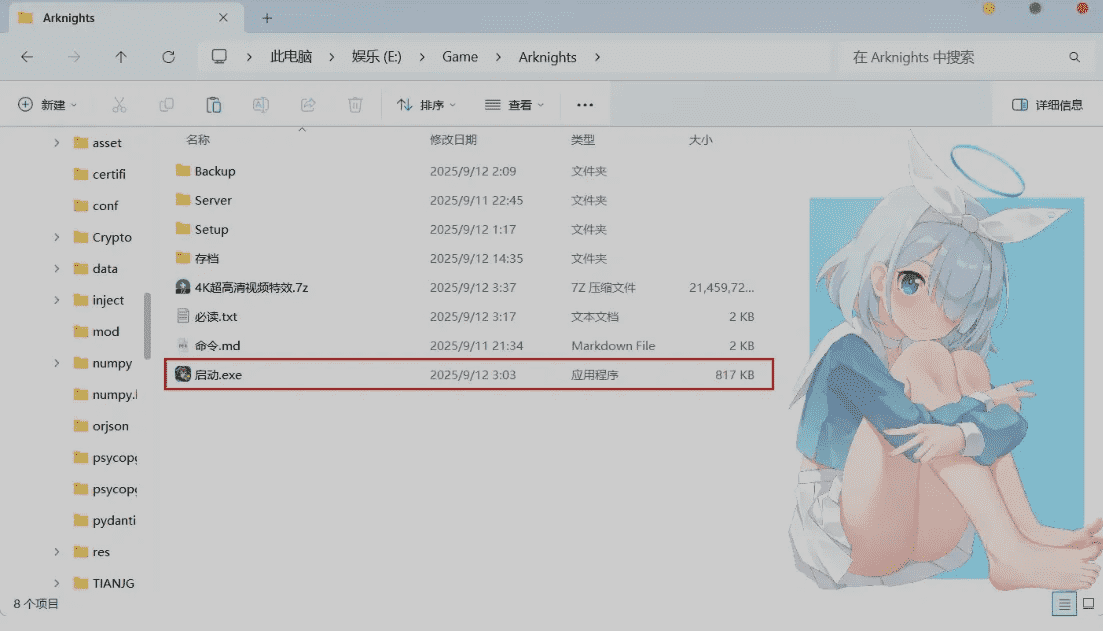Go up one directory level
Screen dimensions: 1103x631
121,58
